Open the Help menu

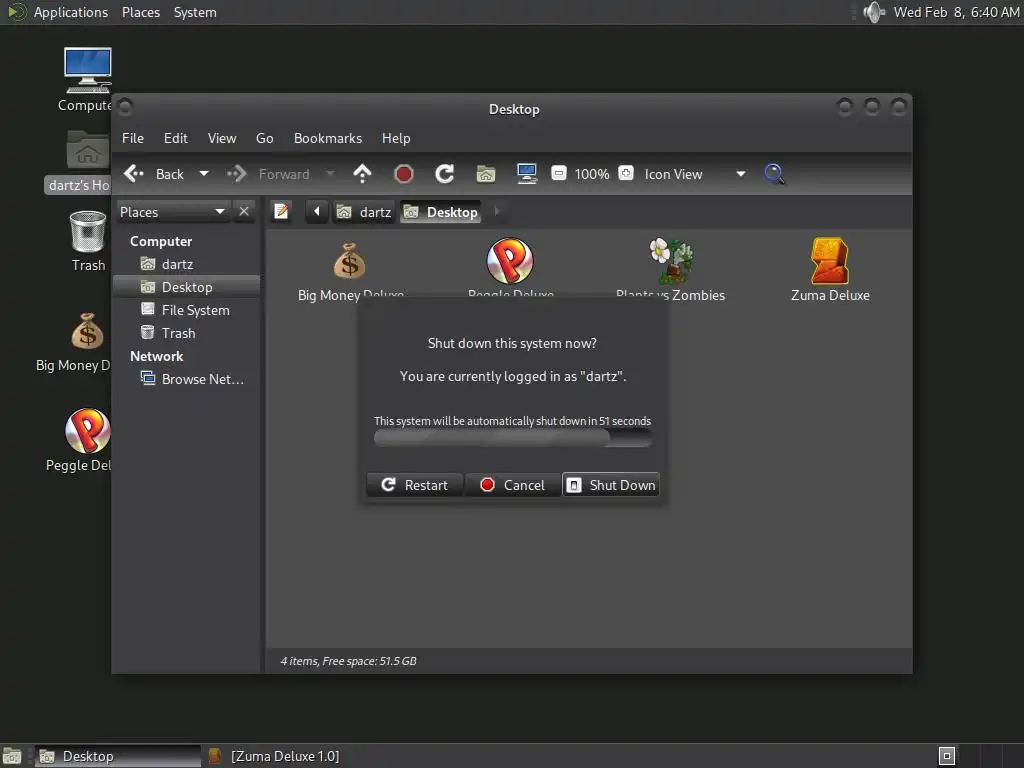point(396,138)
